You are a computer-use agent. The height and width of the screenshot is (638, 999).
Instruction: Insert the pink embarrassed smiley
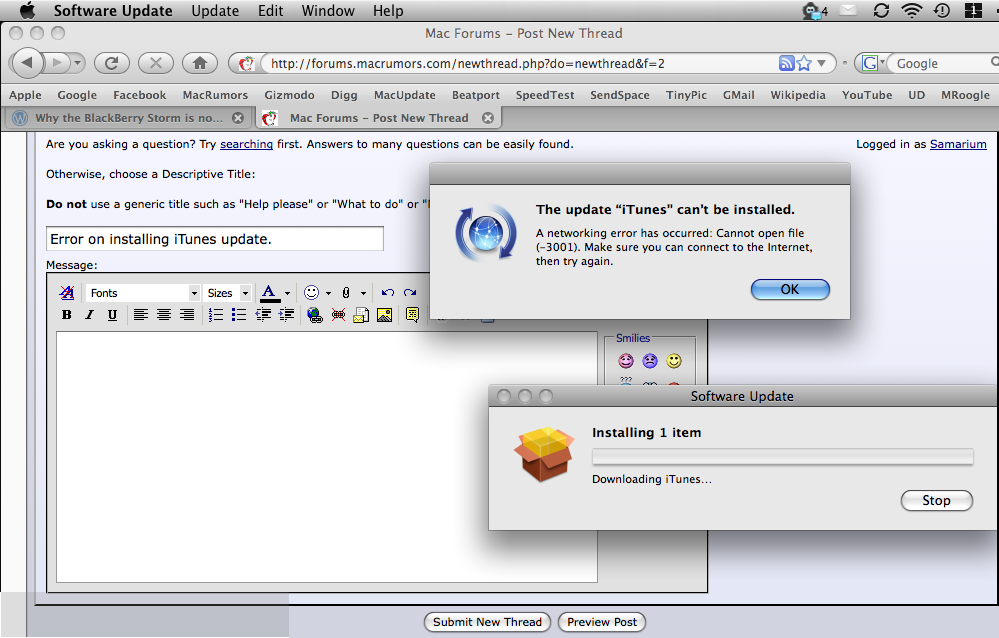click(626, 361)
